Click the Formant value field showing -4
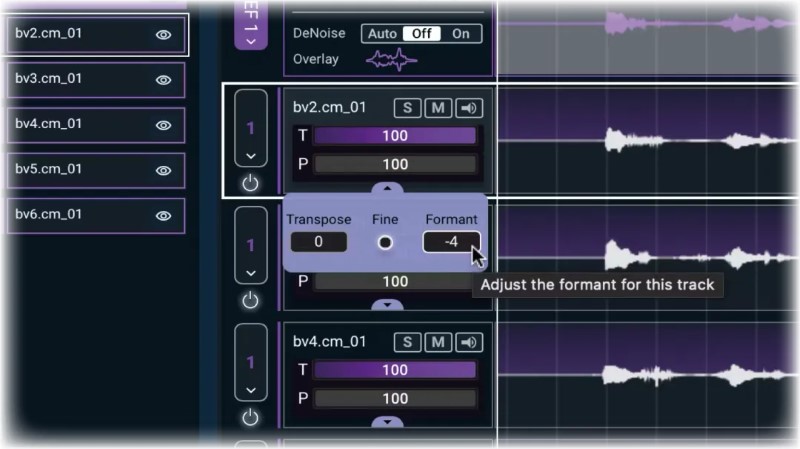Screen dimensions: 800x449 [451, 242]
